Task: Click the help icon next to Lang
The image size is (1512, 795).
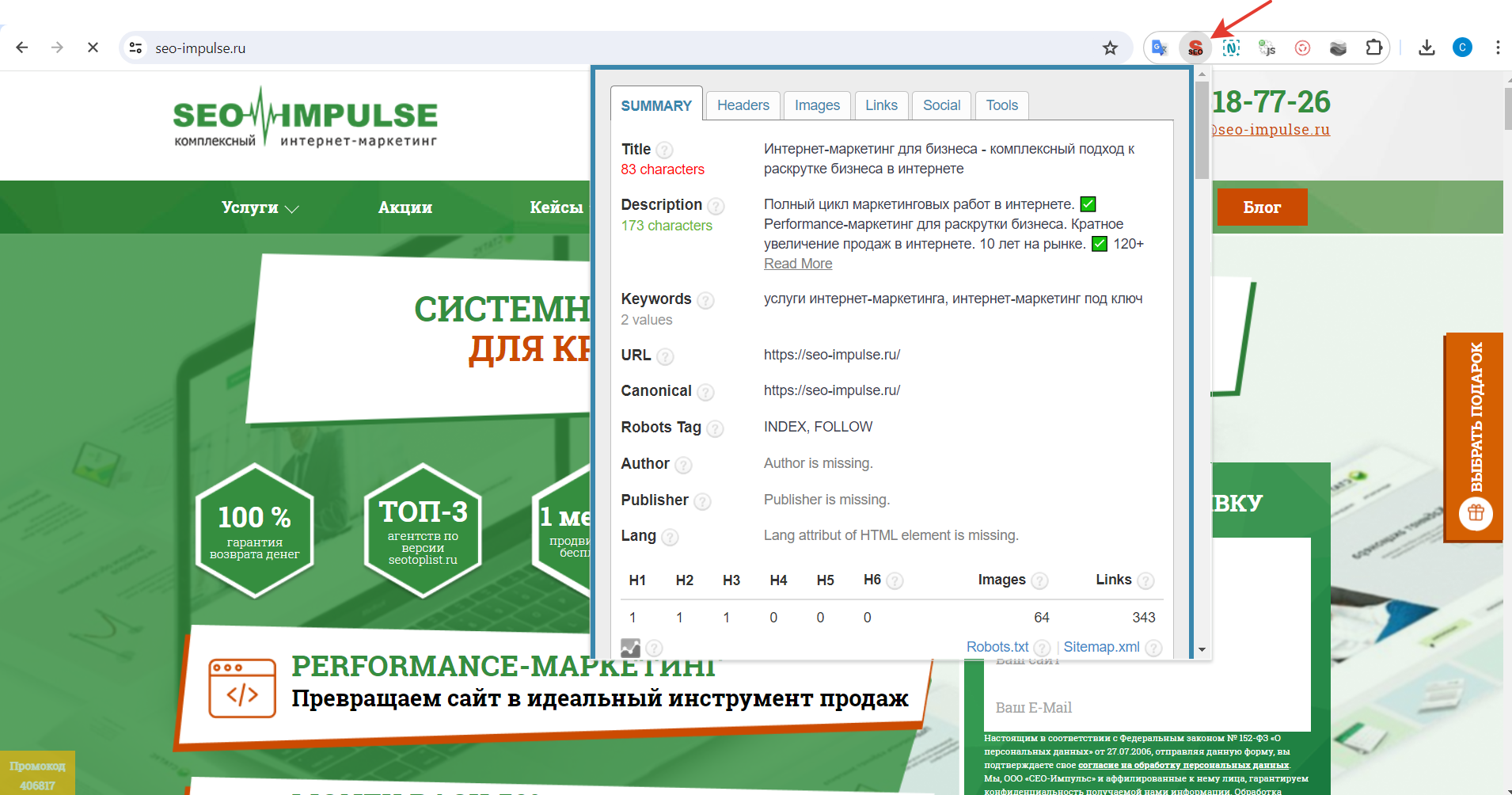Action: click(670, 537)
